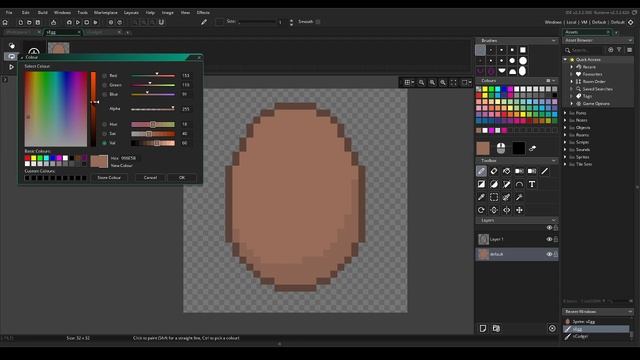The height and width of the screenshot is (360, 640).
Task: Click the Asset Browser search field
Action: pyautogui.click(x=587, y=50)
